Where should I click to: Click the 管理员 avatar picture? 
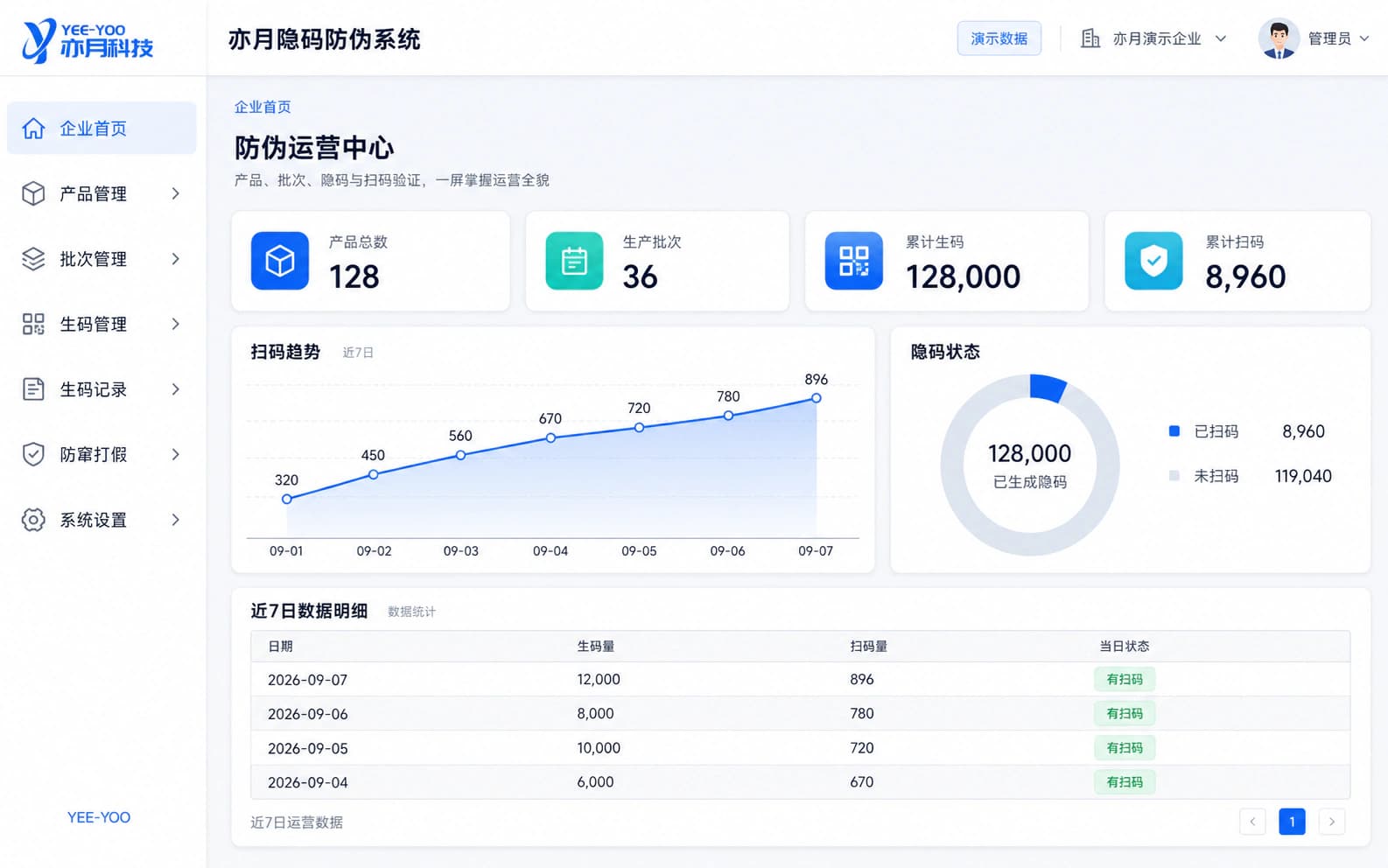1279,38
